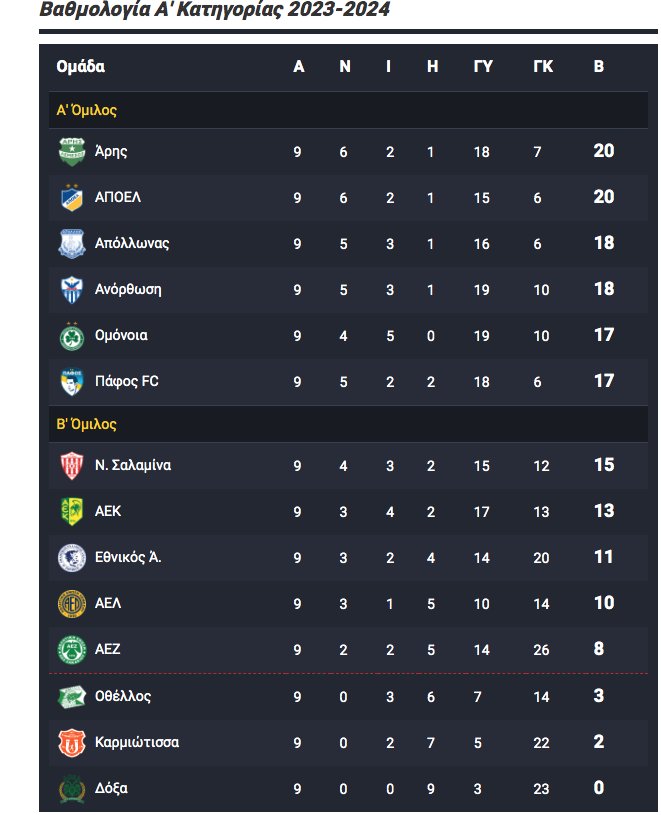Select the Α' Όμιλος group header
The width and height of the screenshot is (661, 815).
point(348,110)
